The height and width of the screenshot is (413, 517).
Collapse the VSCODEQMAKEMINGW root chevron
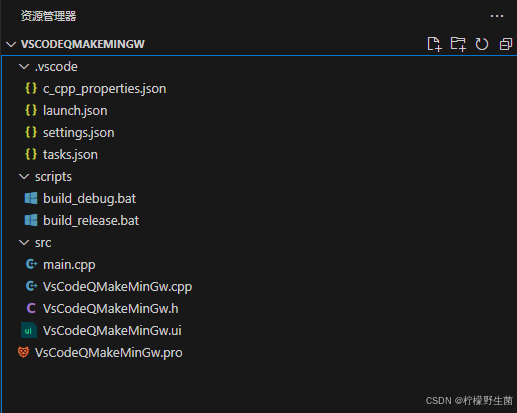pyautogui.click(x=11, y=44)
